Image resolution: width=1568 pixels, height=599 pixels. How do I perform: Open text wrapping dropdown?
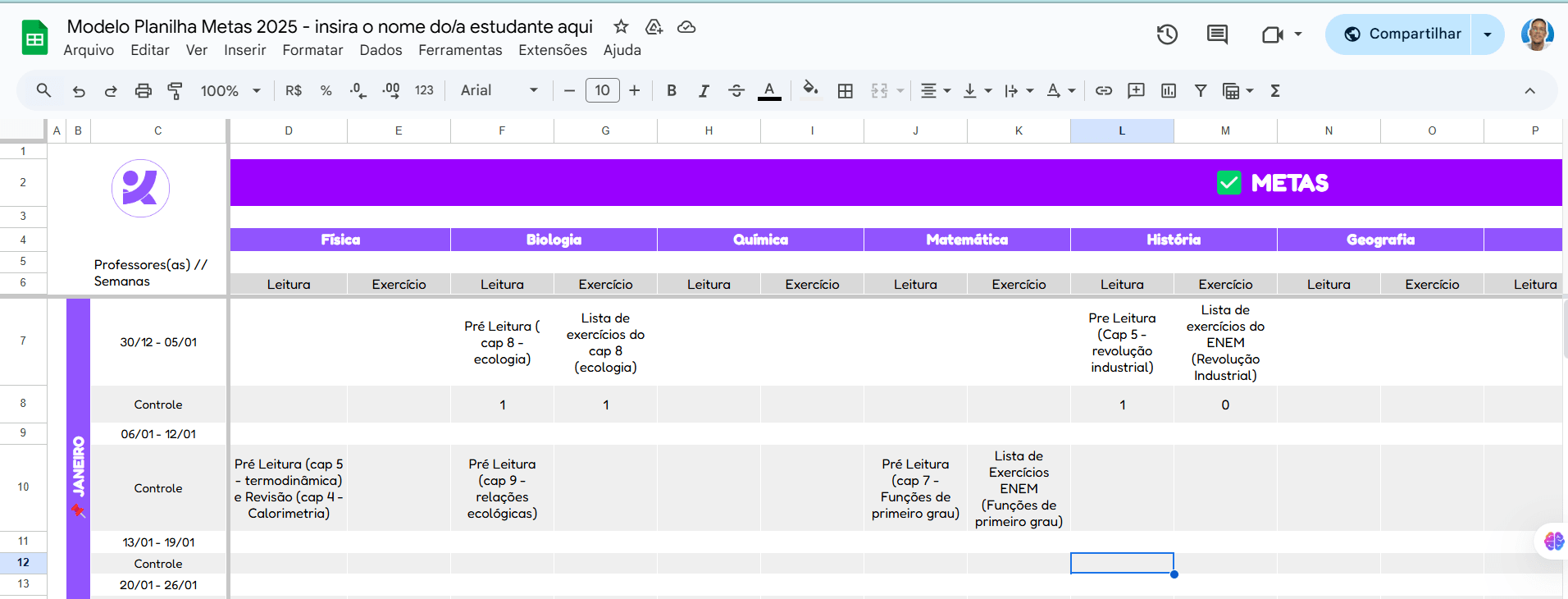click(x=1019, y=90)
